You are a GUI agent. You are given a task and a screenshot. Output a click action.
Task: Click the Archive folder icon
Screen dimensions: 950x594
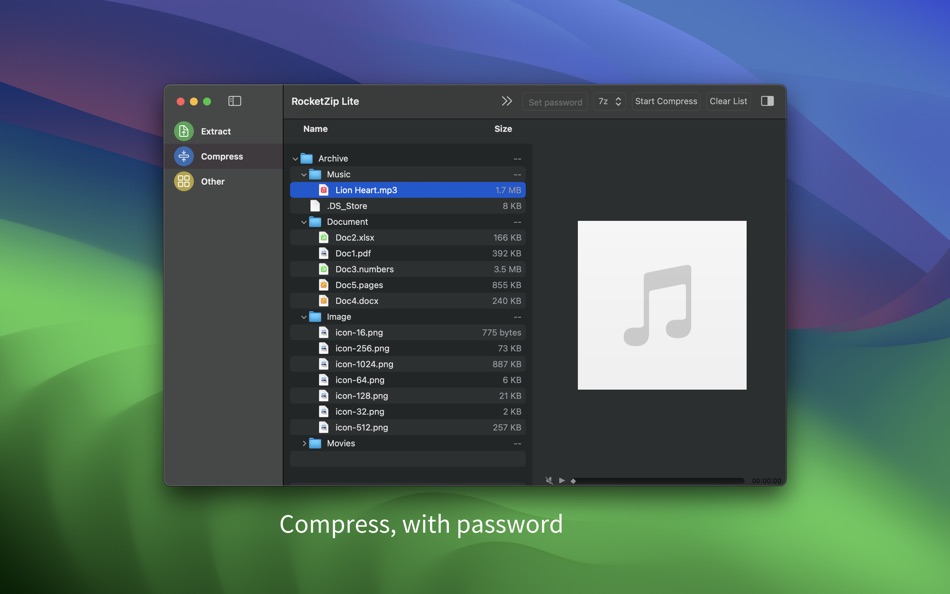[307, 158]
